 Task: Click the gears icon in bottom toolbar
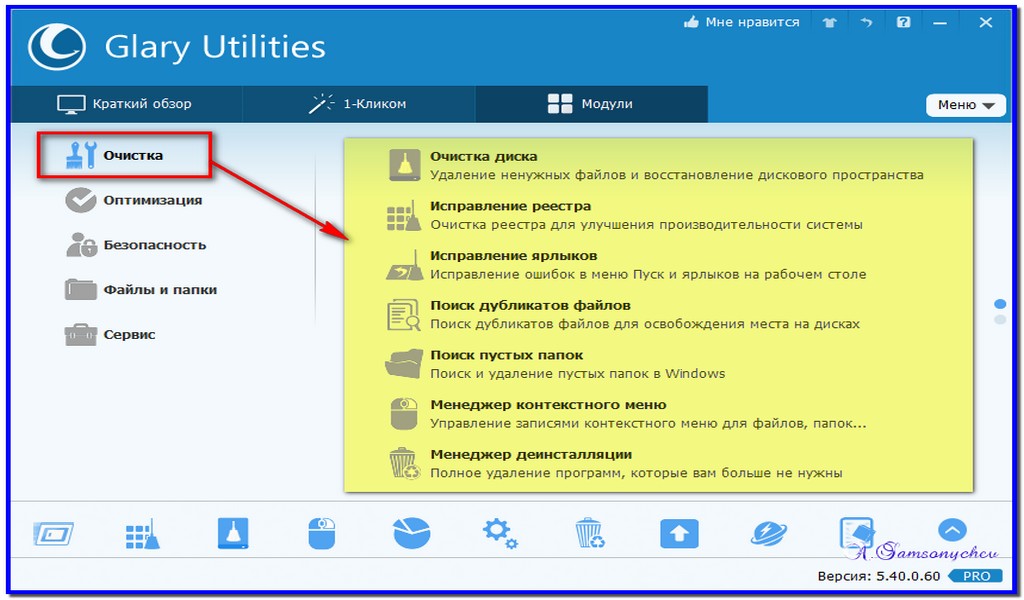(x=500, y=534)
